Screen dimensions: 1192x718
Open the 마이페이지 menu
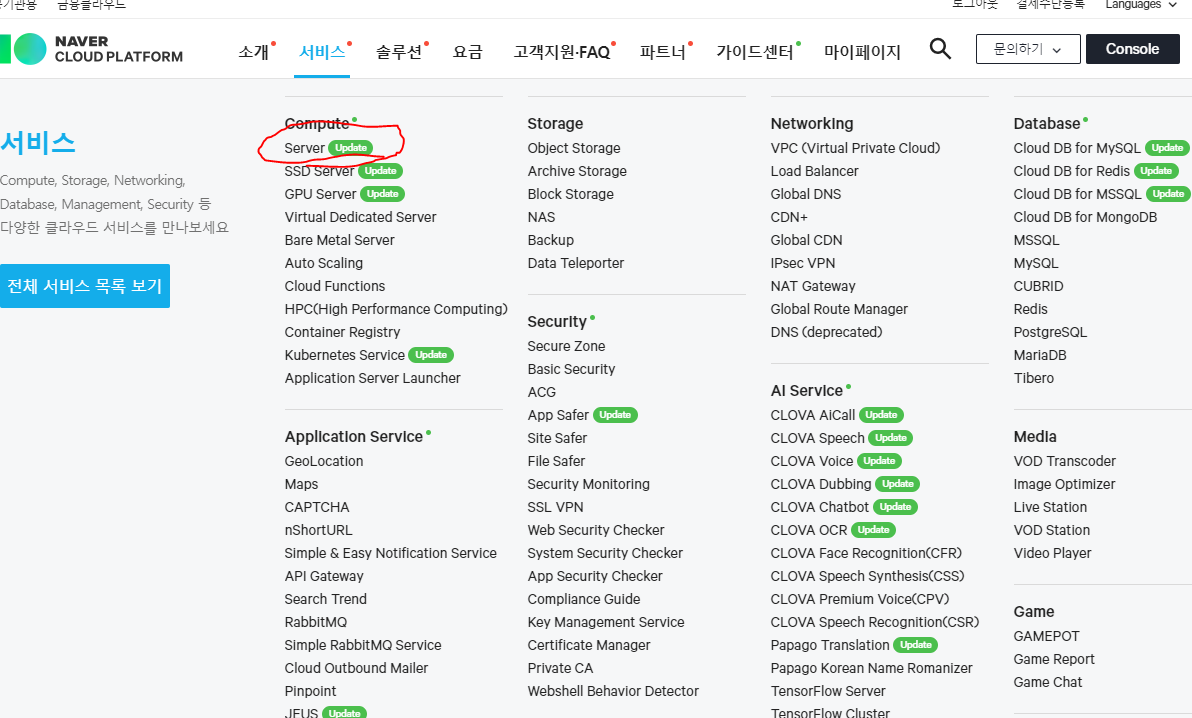[x=862, y=52]
